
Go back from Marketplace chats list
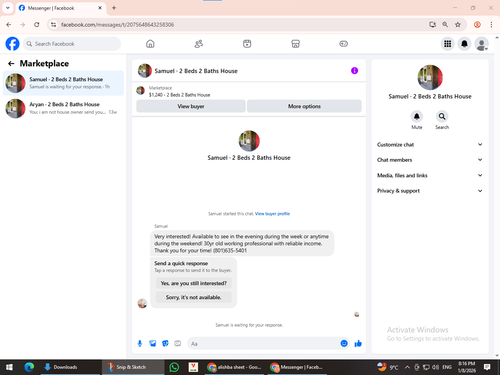click(x=11, y=63)
